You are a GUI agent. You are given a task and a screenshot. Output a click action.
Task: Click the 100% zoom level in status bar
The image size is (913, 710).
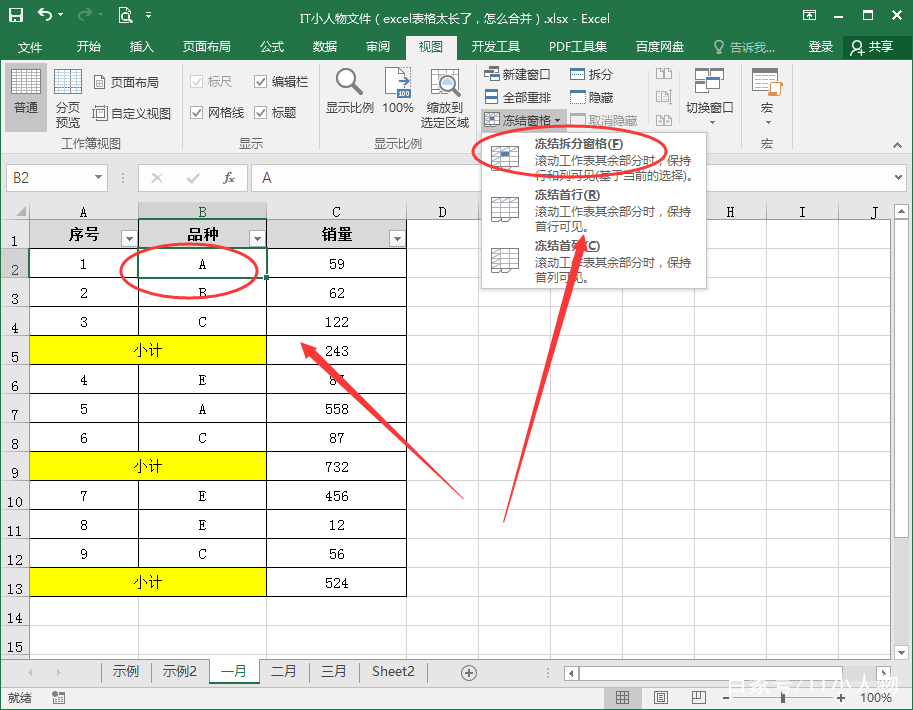[x=876, y=698]
